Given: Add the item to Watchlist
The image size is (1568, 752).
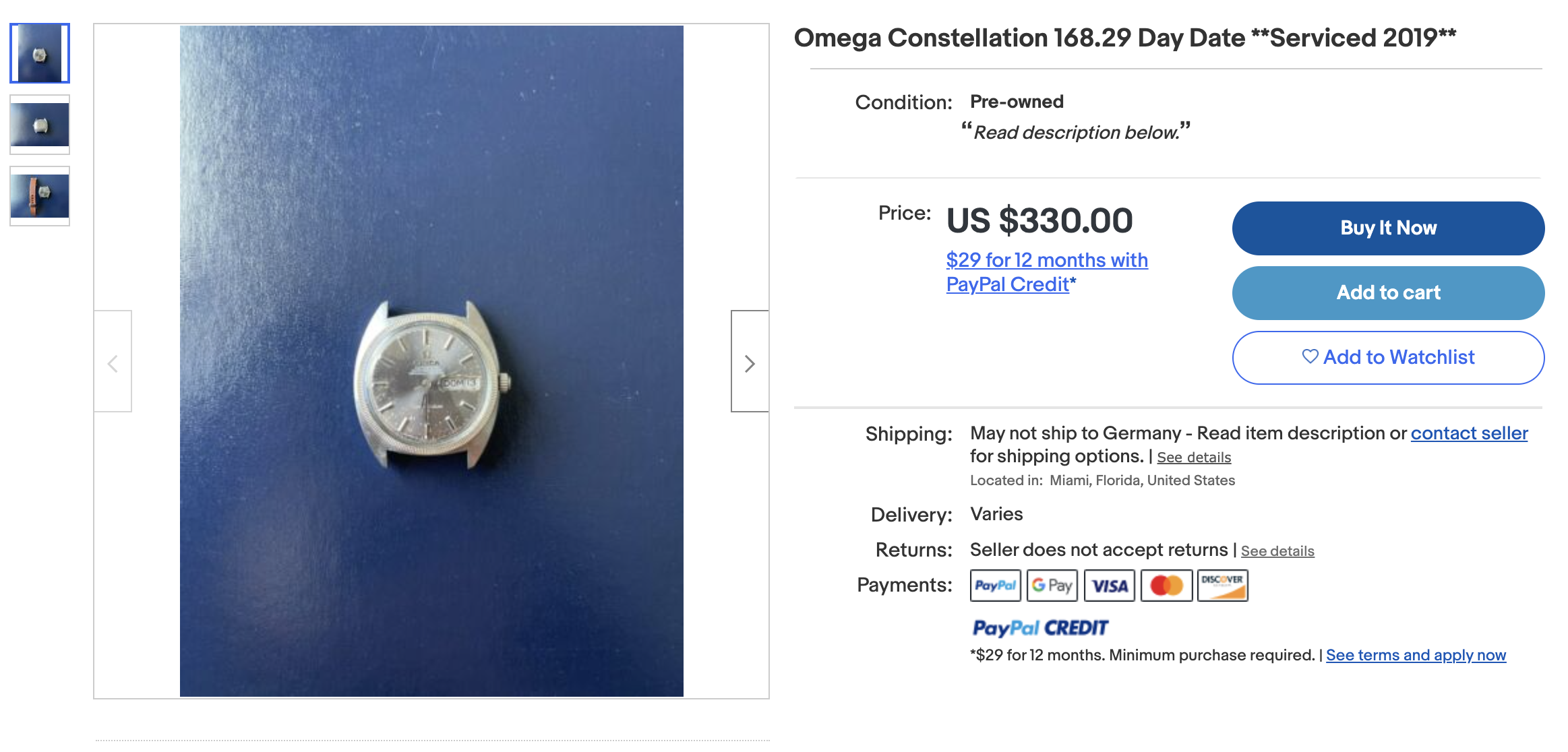Looking at the screenshot, I should tap(1388, 357).
